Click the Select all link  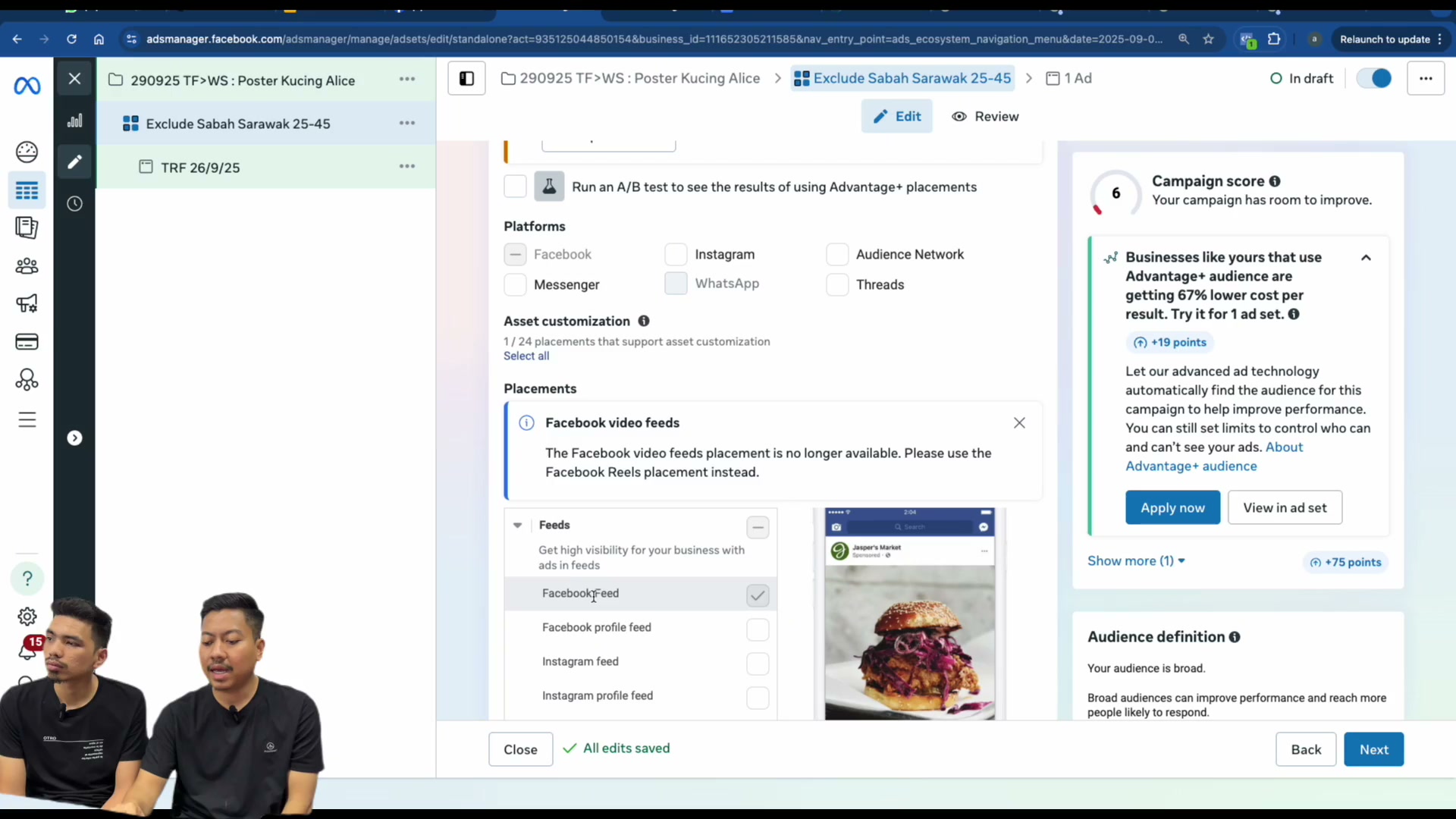(526, 356)
